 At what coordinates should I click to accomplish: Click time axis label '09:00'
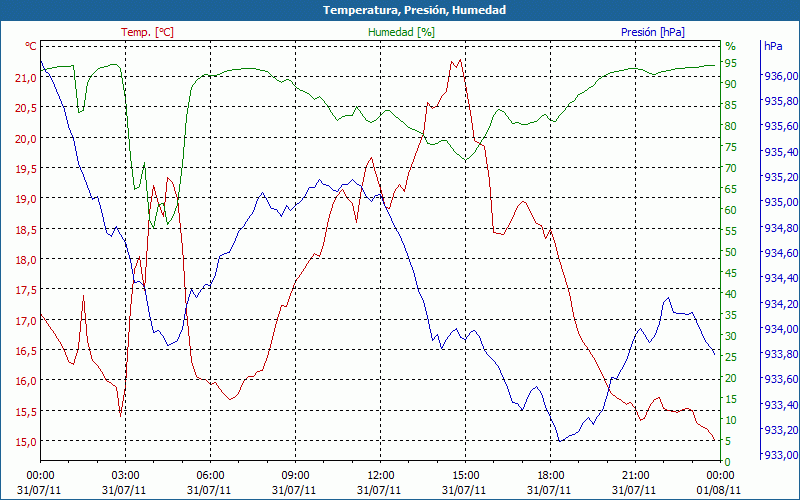point(295,476)
